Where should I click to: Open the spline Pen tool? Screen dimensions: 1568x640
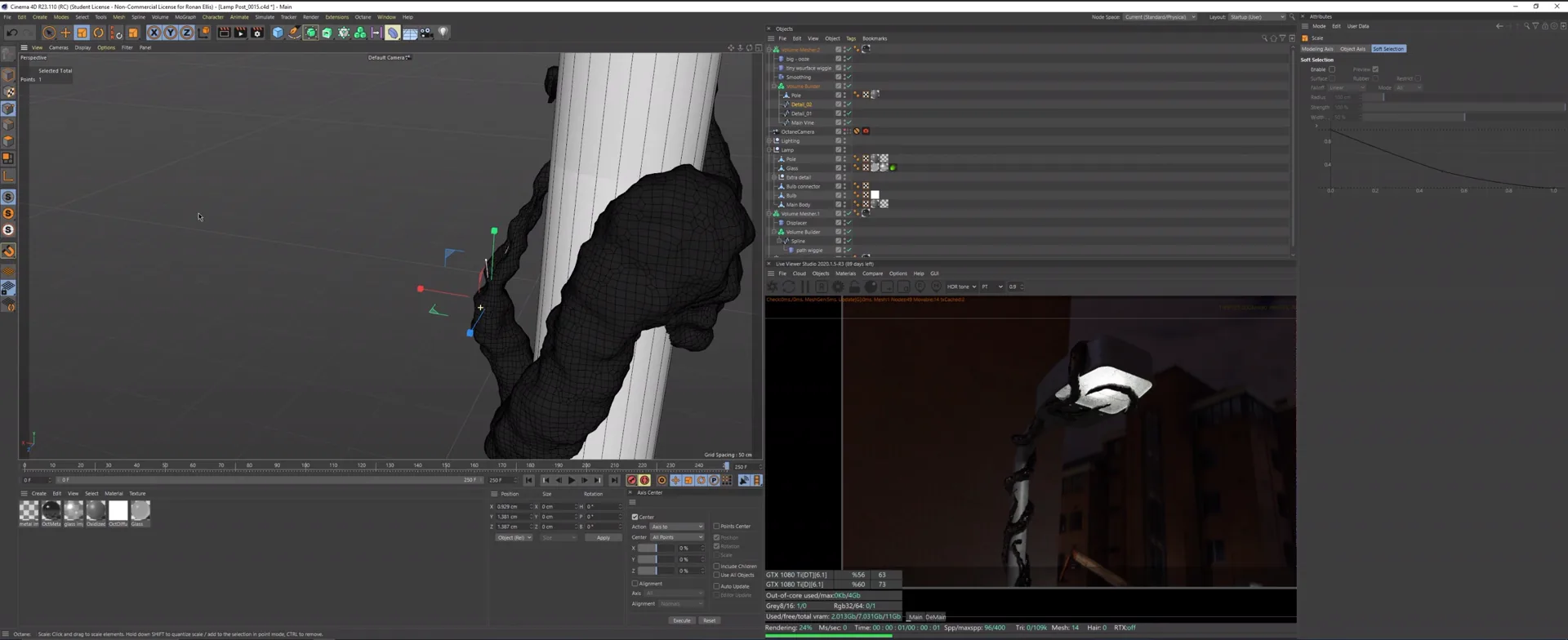pyautogui.click(x=294, y=33)
